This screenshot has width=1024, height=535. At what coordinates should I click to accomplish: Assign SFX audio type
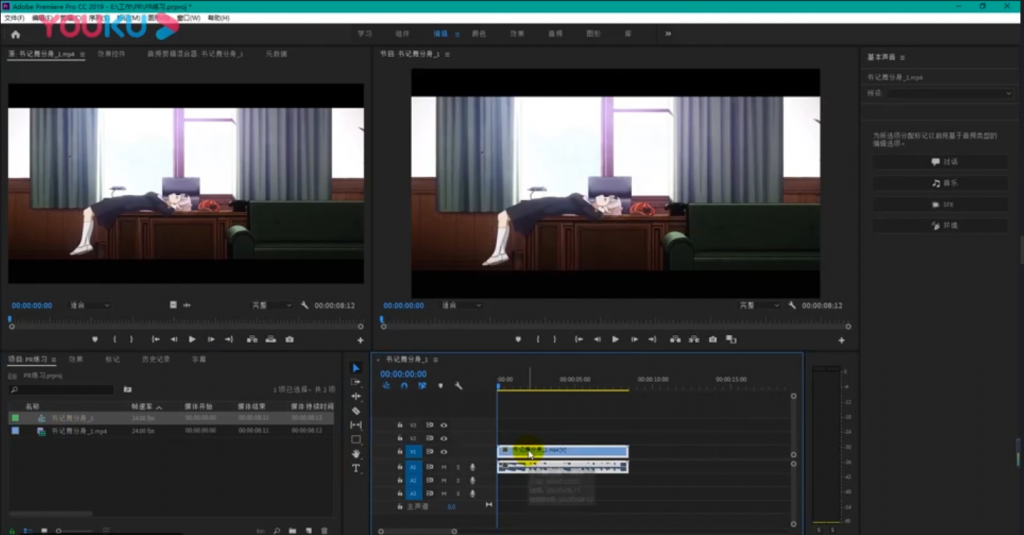(940, 204)
